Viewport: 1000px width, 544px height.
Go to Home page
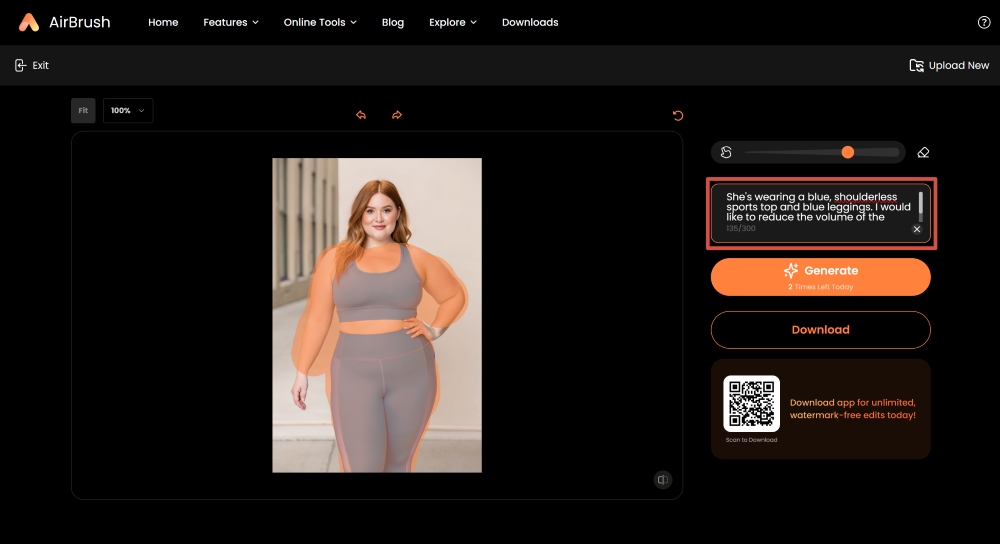pos(163,22)
